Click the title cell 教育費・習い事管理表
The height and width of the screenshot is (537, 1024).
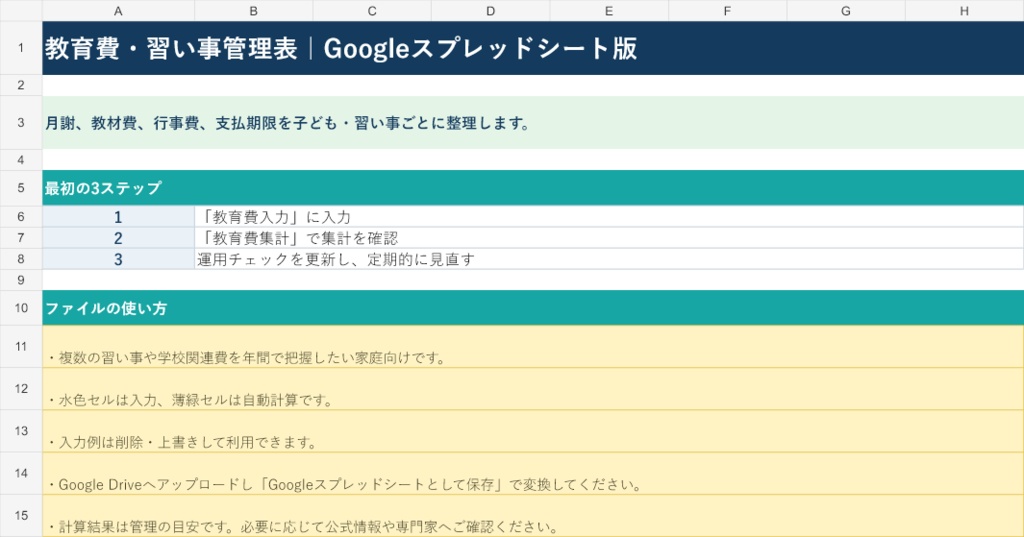[533, 48]
